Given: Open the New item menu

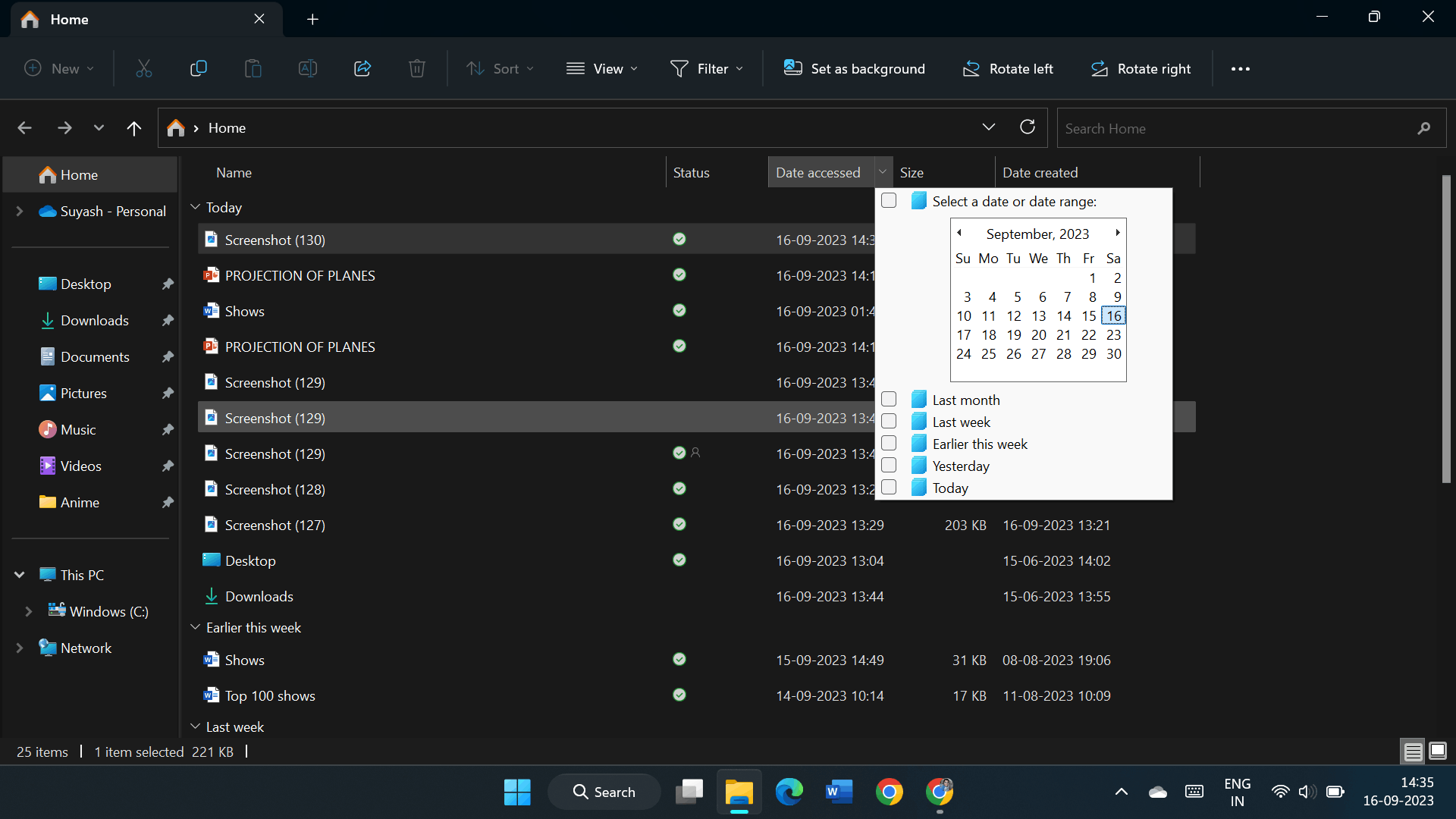Looking at the screenshot, I should [x=59, y=69].
